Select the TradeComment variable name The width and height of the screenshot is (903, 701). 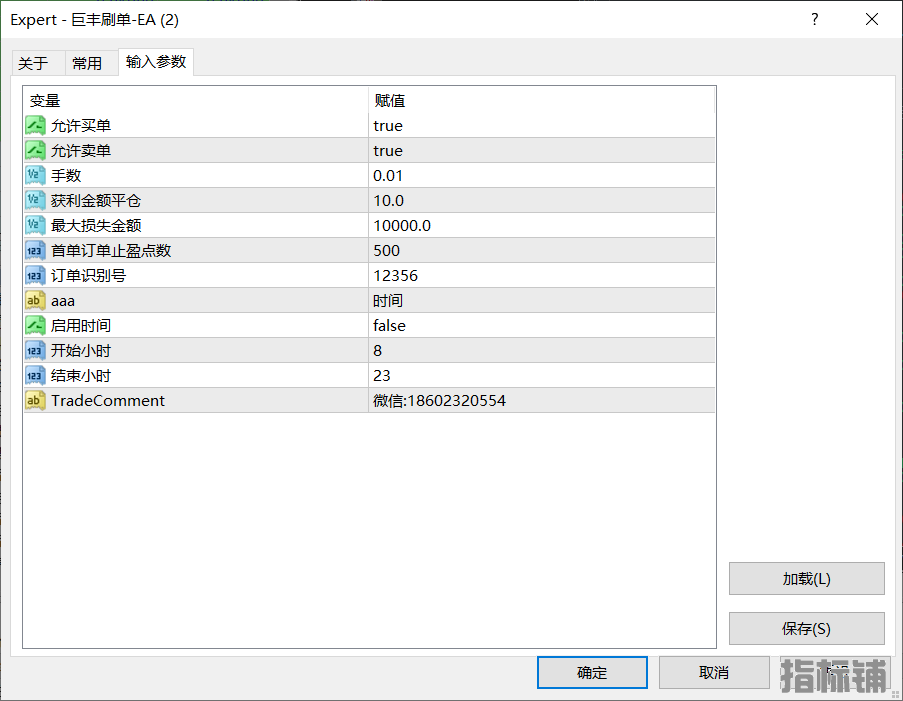click(x=108, y=400)
